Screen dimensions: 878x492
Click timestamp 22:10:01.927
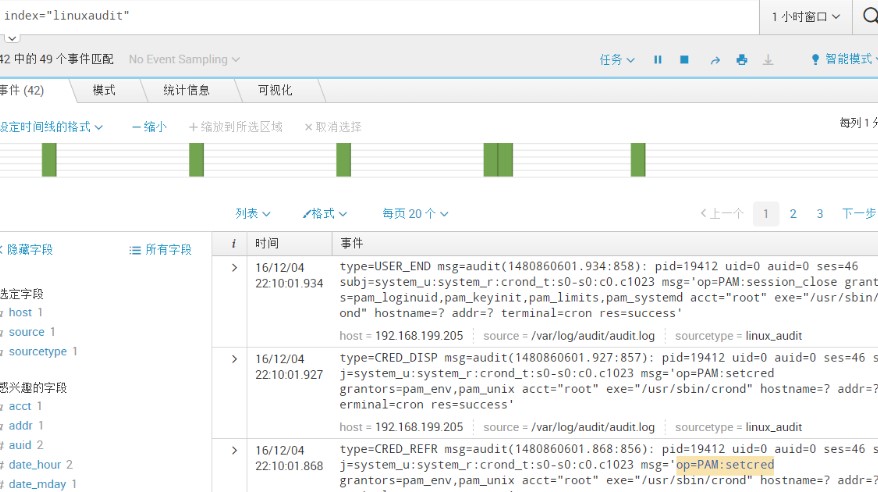[289, 375]
